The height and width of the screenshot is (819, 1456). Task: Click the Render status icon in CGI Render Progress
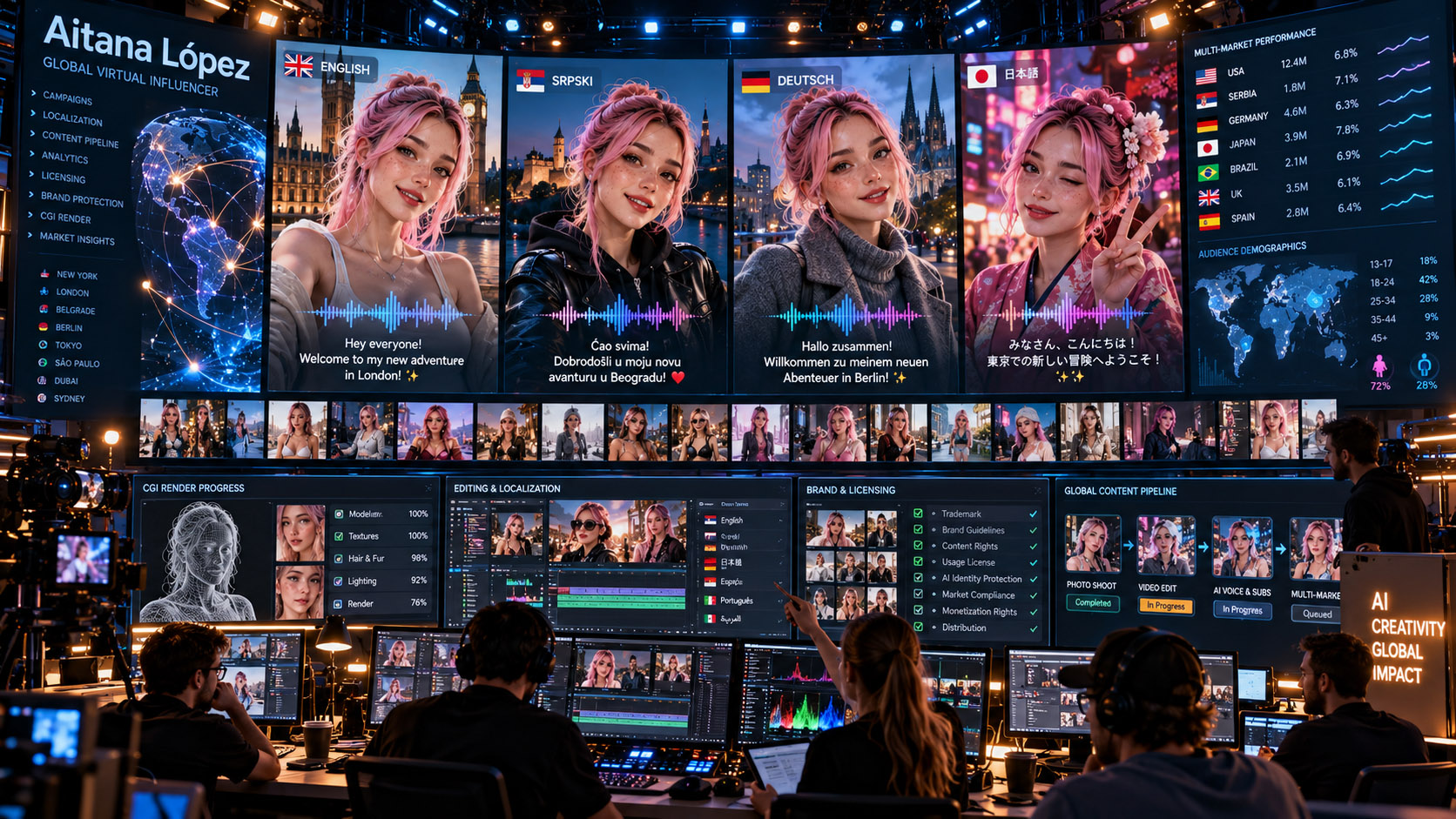click(x=338, y=603)
